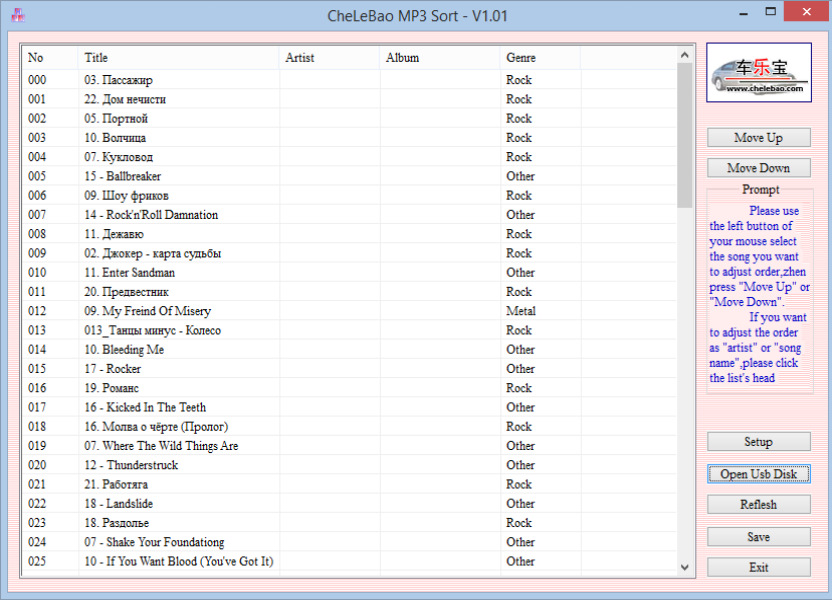Click the Other genre cell in row 005
This screenshot has width=832, height=600.
(x=521, y=176)
